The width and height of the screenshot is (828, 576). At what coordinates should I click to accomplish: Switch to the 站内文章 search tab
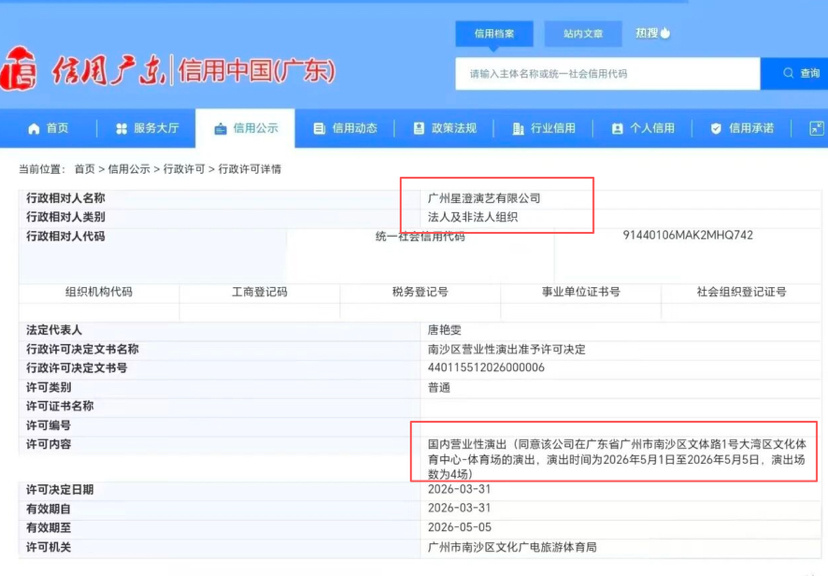point(583,34)
